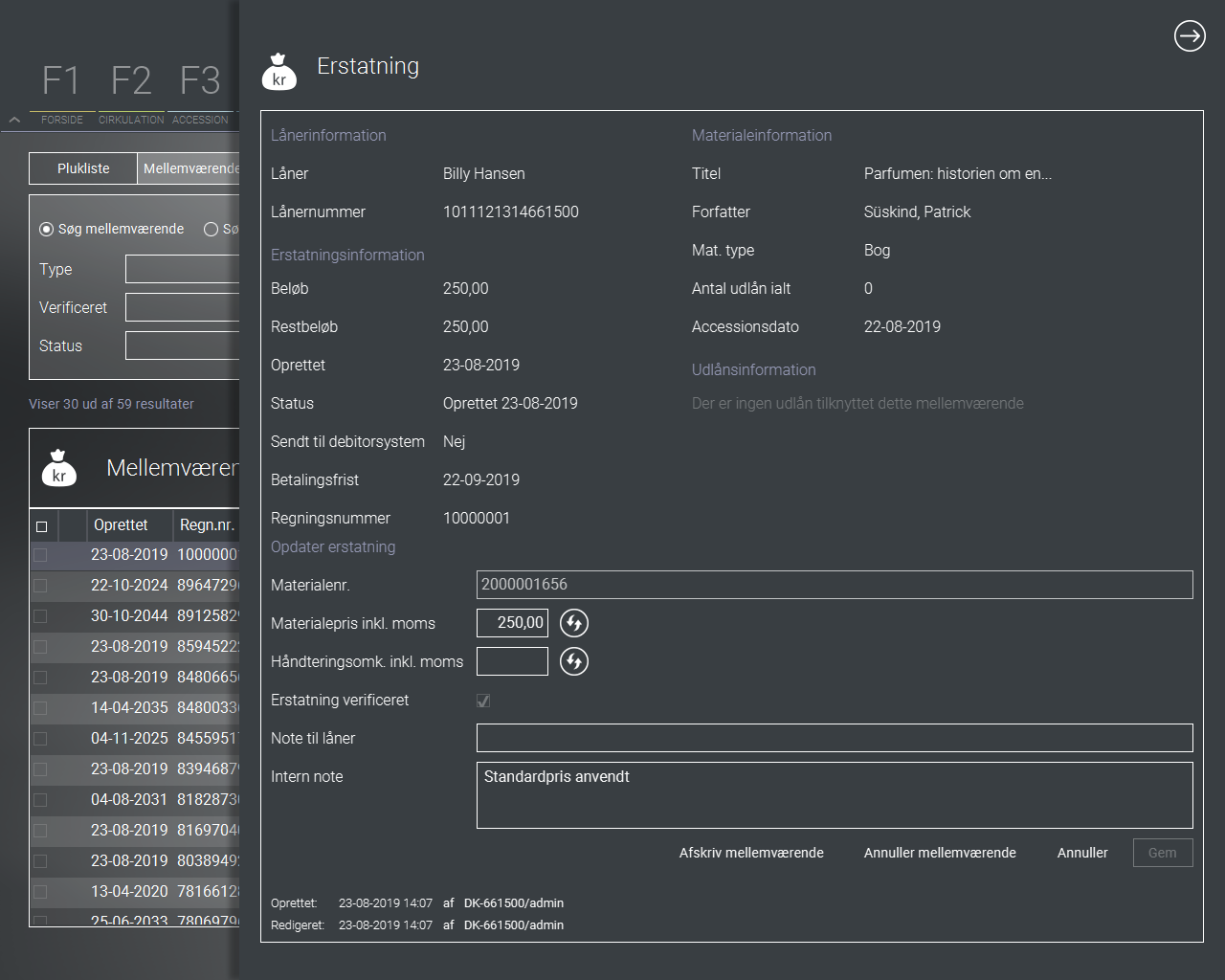Viewport: 1225px width, 980px height.
Task: Open the F2 Cirkulation menu
Action: pyautogui.click(x=131, y=92)
